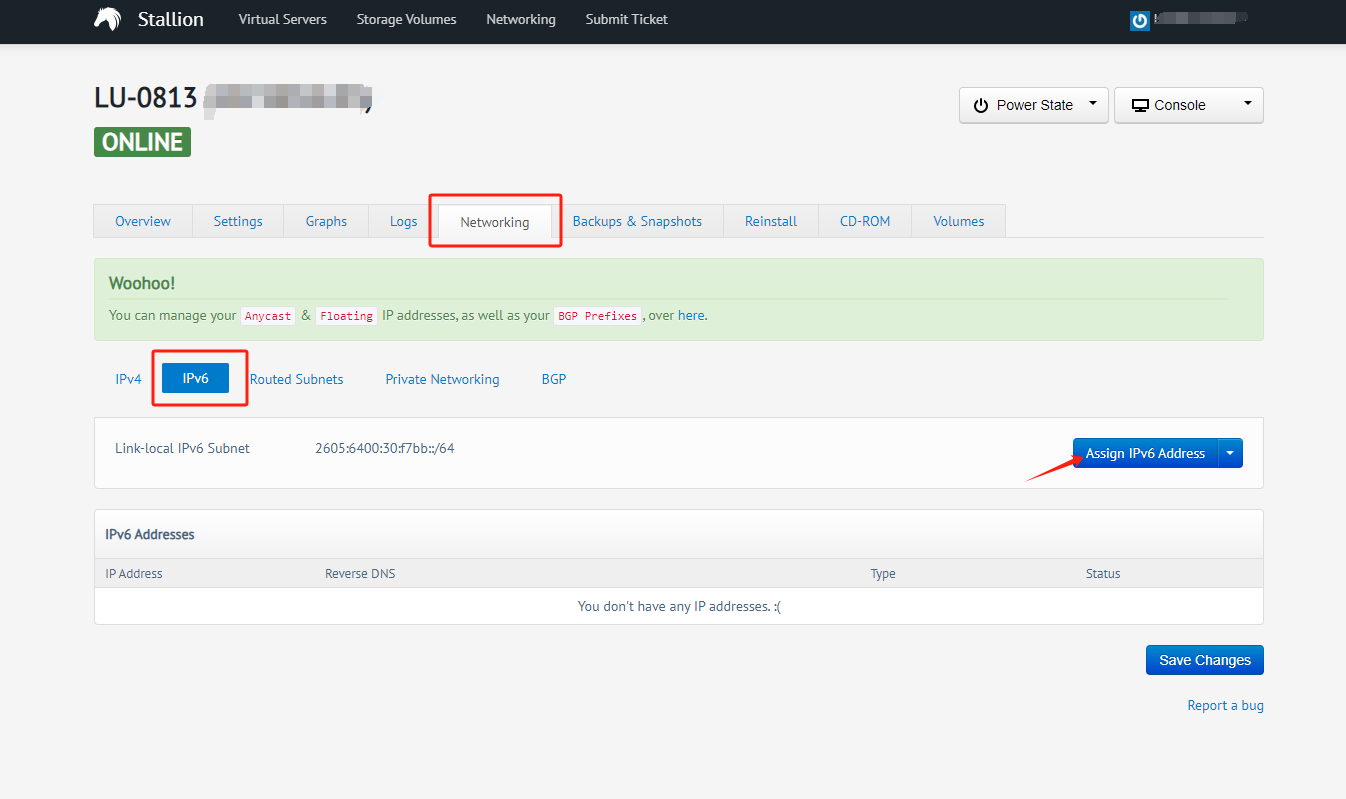Open the Power State dropdown
Screen dimensions: 1346x799
click(x=1033, y=105)
